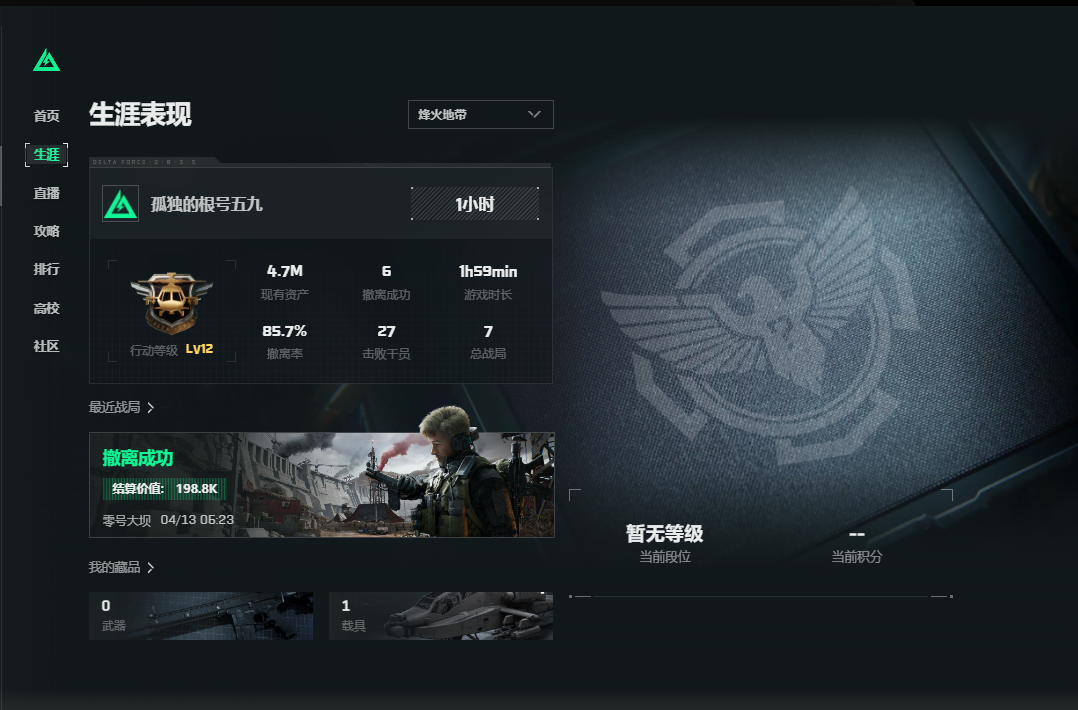Click the 行动等级 Lv12 label
The height and width of the screenshot is (710, 1078).
[x=171, y=350]
